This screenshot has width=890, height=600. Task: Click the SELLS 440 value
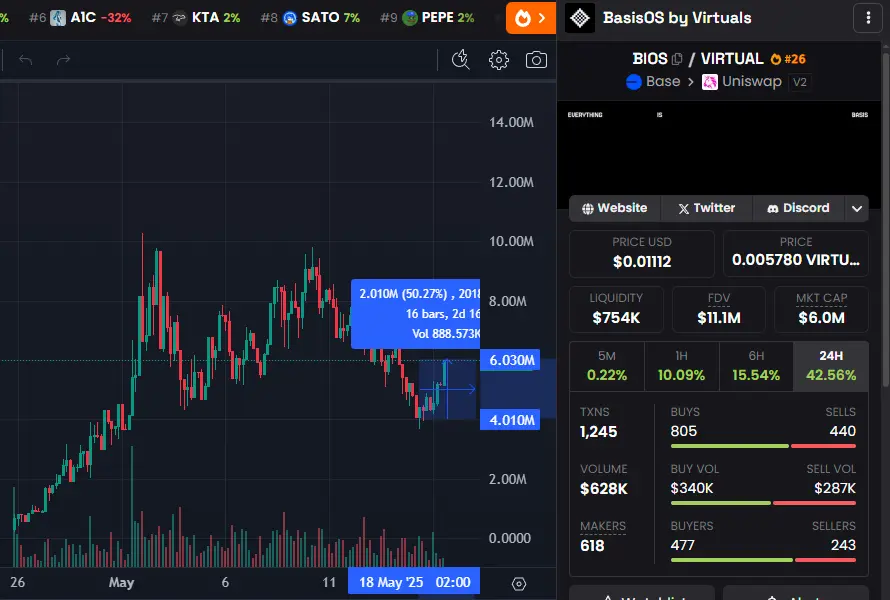[x=842, y=431]
